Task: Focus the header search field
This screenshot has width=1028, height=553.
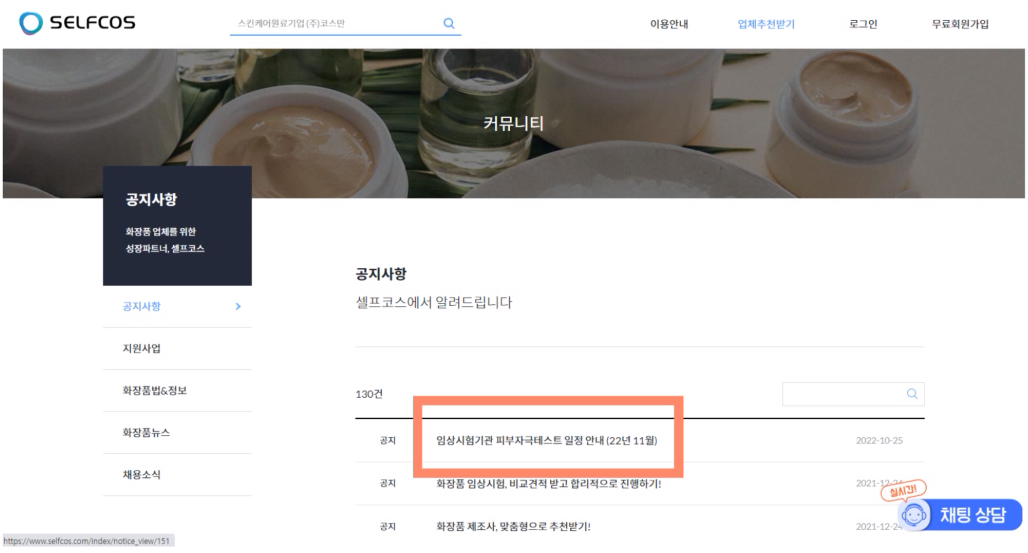Action: (335, 23)
